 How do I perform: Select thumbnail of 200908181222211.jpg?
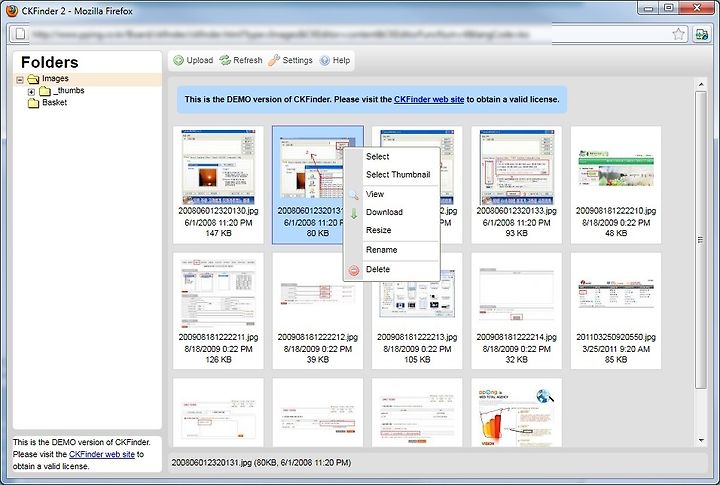tap(218, 293)
